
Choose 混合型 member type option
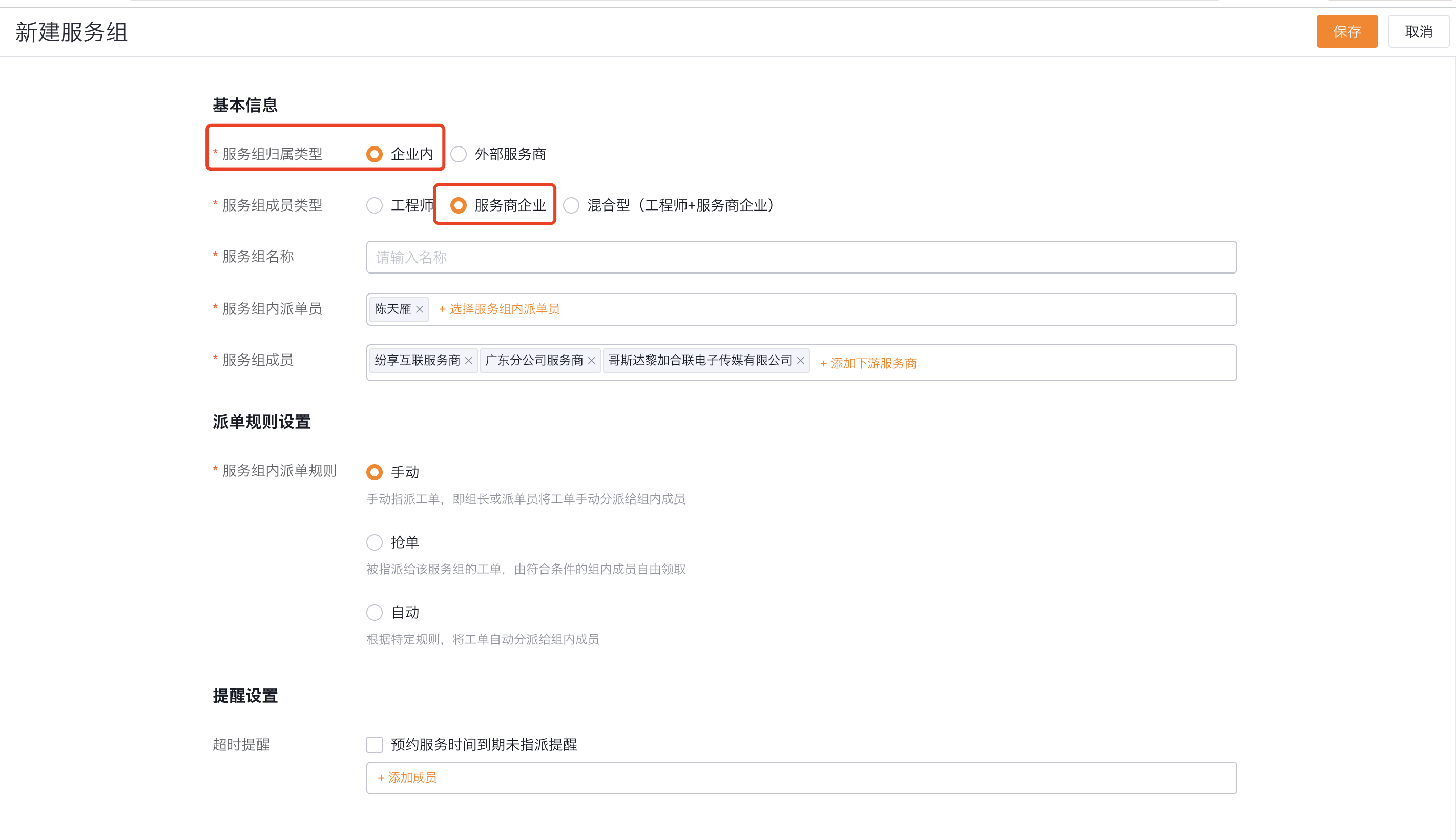point(571,205)
